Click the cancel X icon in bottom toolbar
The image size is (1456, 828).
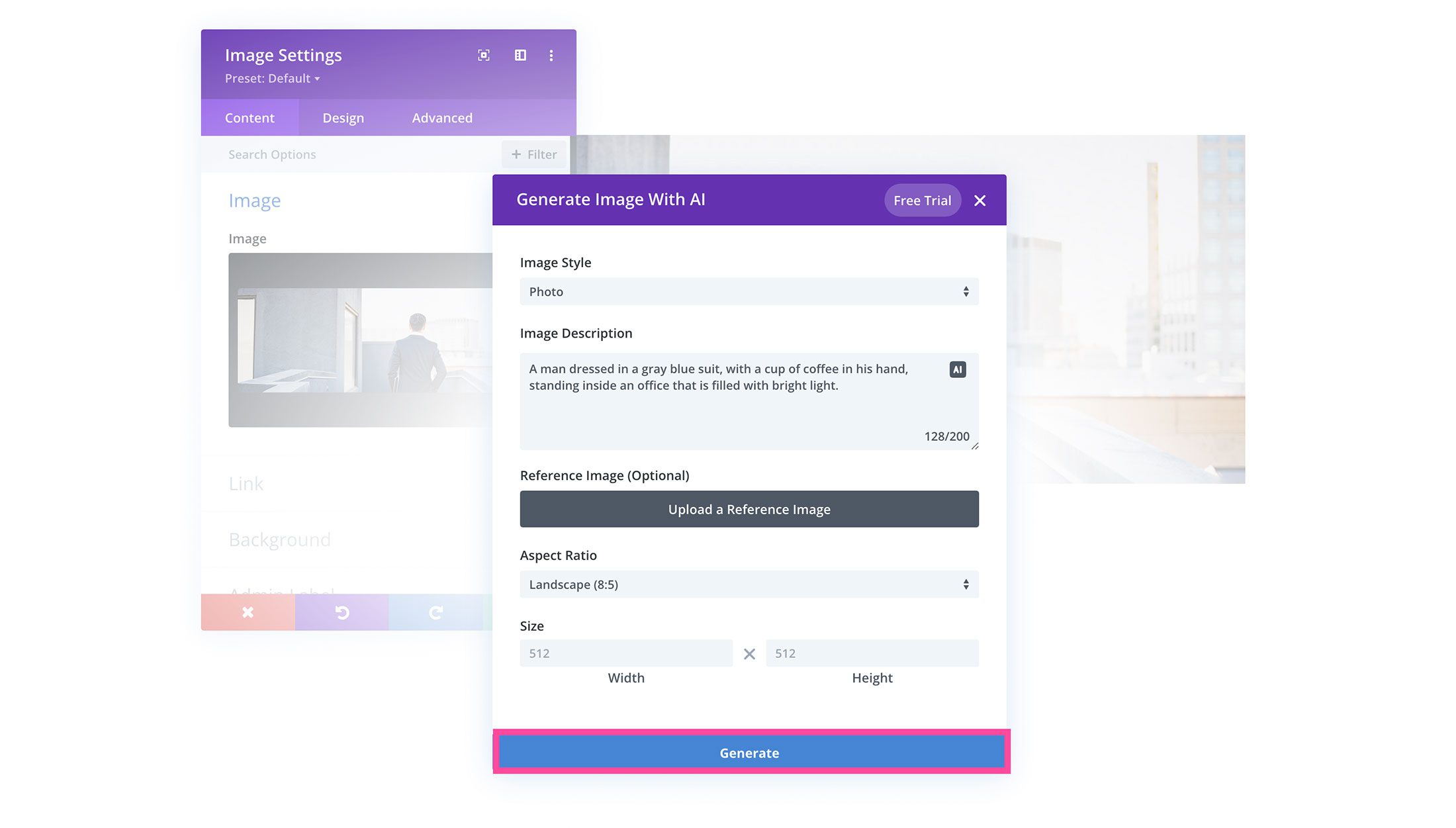coord(247,612)
